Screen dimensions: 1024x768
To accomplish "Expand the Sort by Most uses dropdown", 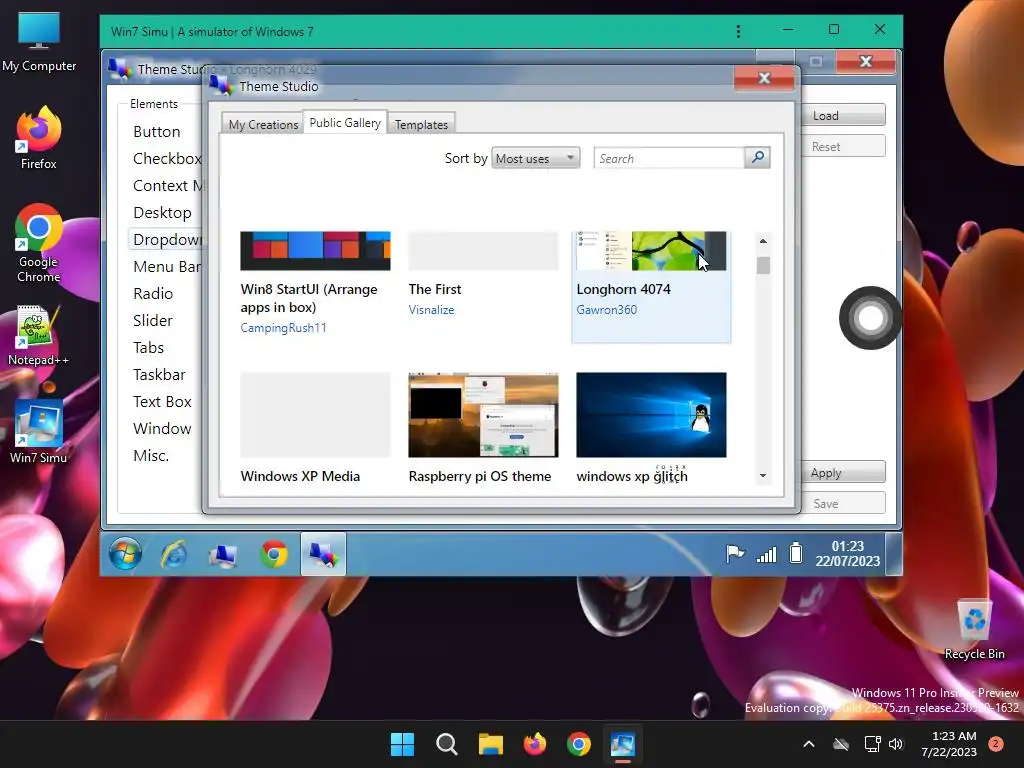I will coord(536,158).
